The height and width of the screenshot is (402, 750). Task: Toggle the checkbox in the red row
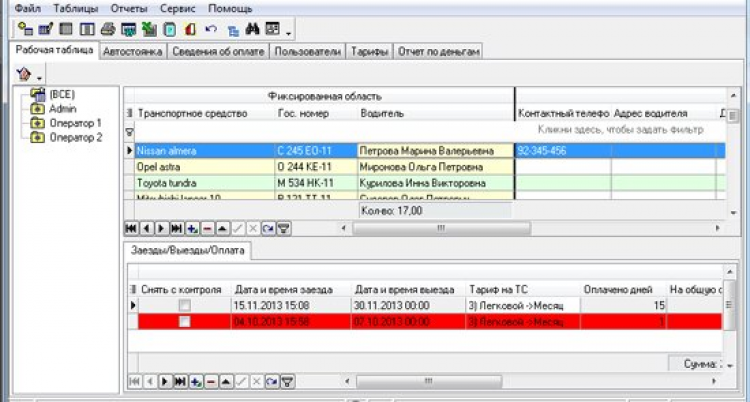click(183, 322)
